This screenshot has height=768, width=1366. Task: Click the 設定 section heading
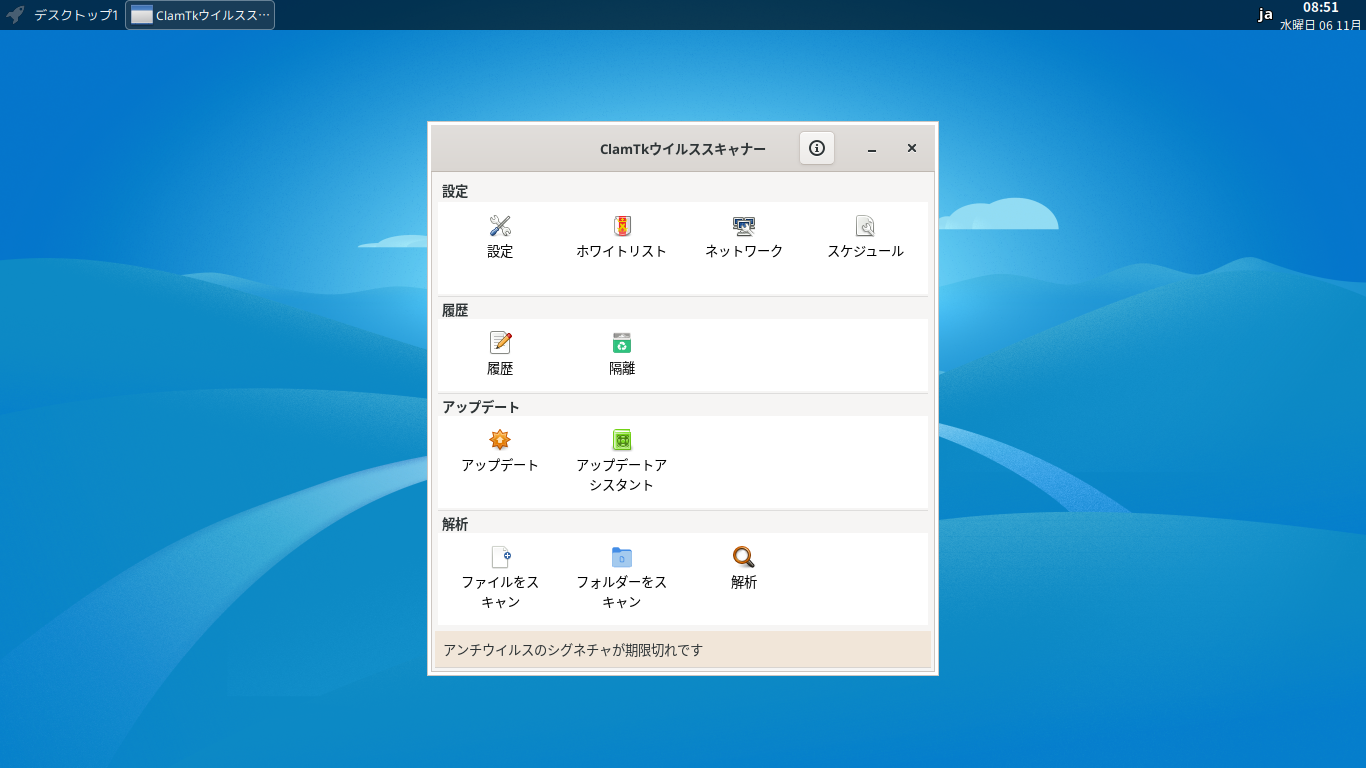[455, 191]
